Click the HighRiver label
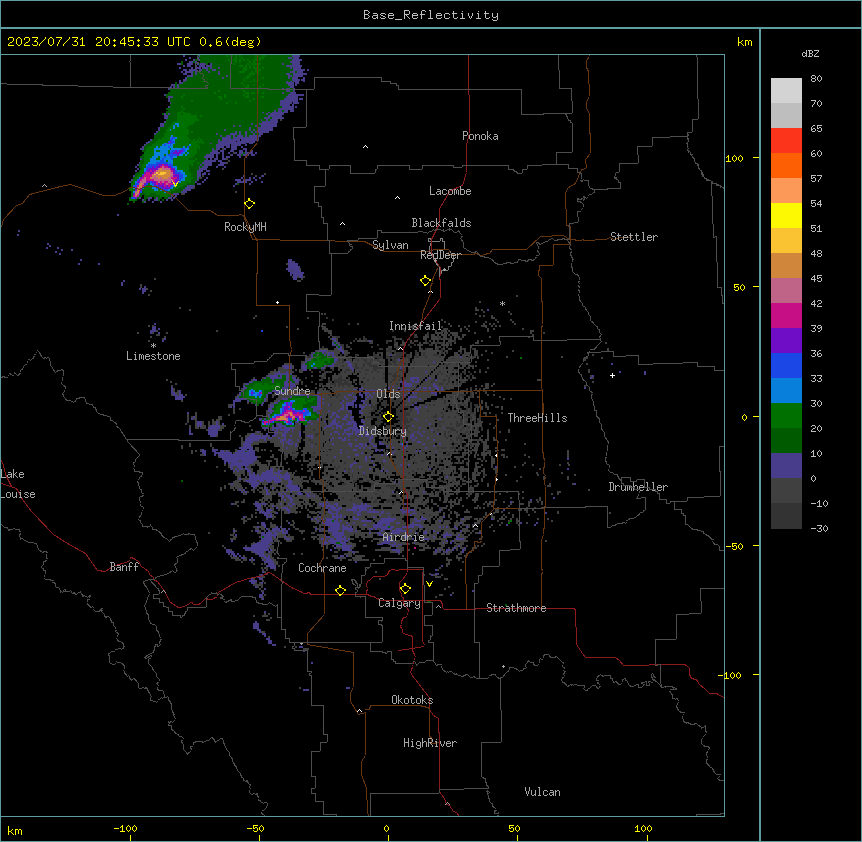Screen dimensions: 862x842 pyautogui.click(x=430, y=743)
